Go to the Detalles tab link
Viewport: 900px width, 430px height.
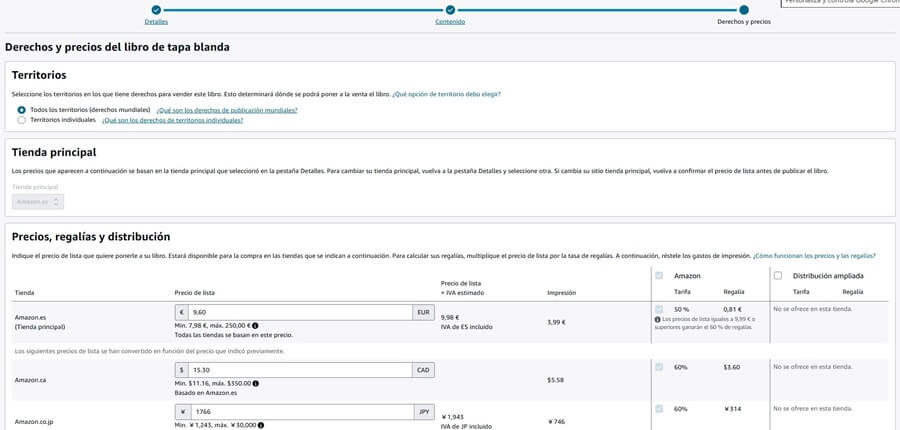(156, 22)
